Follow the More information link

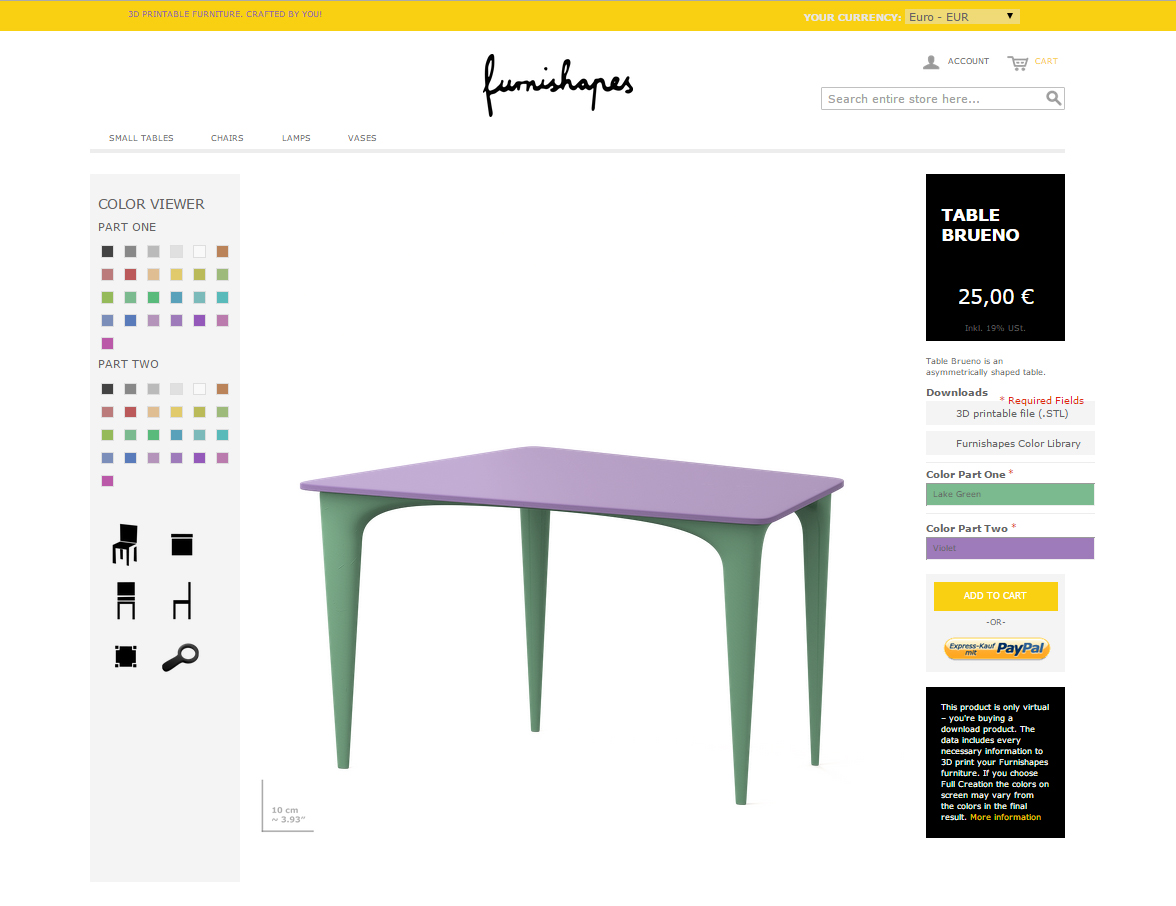(x=1005, y=818)
